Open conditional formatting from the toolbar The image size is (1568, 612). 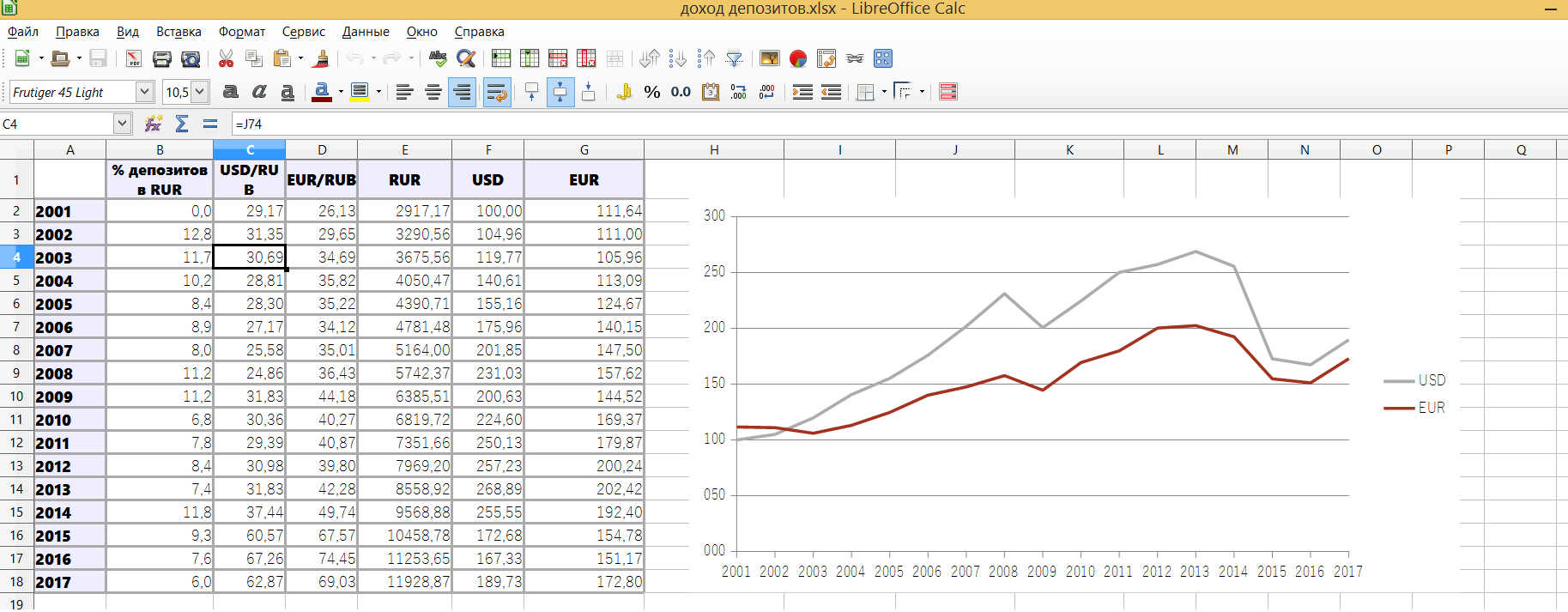[x=948, y=92]
